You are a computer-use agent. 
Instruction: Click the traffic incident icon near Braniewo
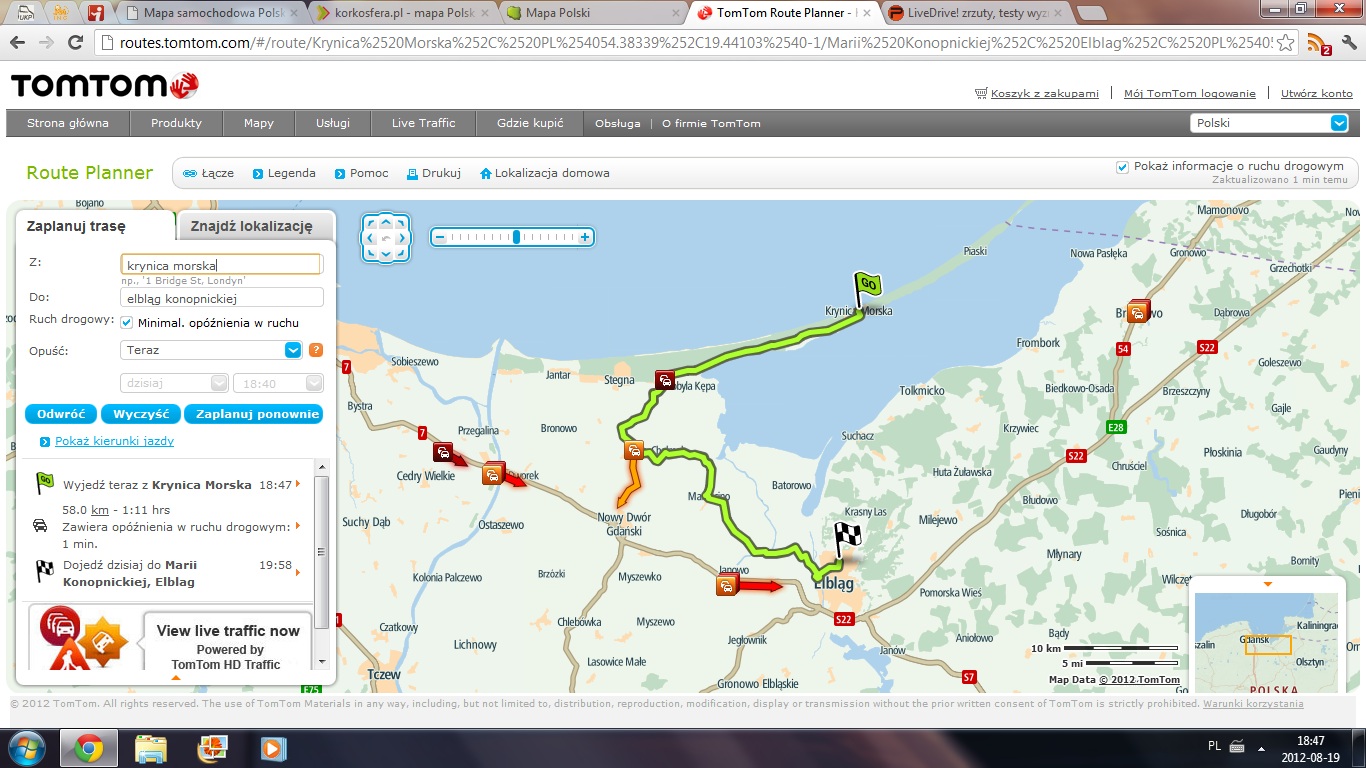(x=1138, y=311)
